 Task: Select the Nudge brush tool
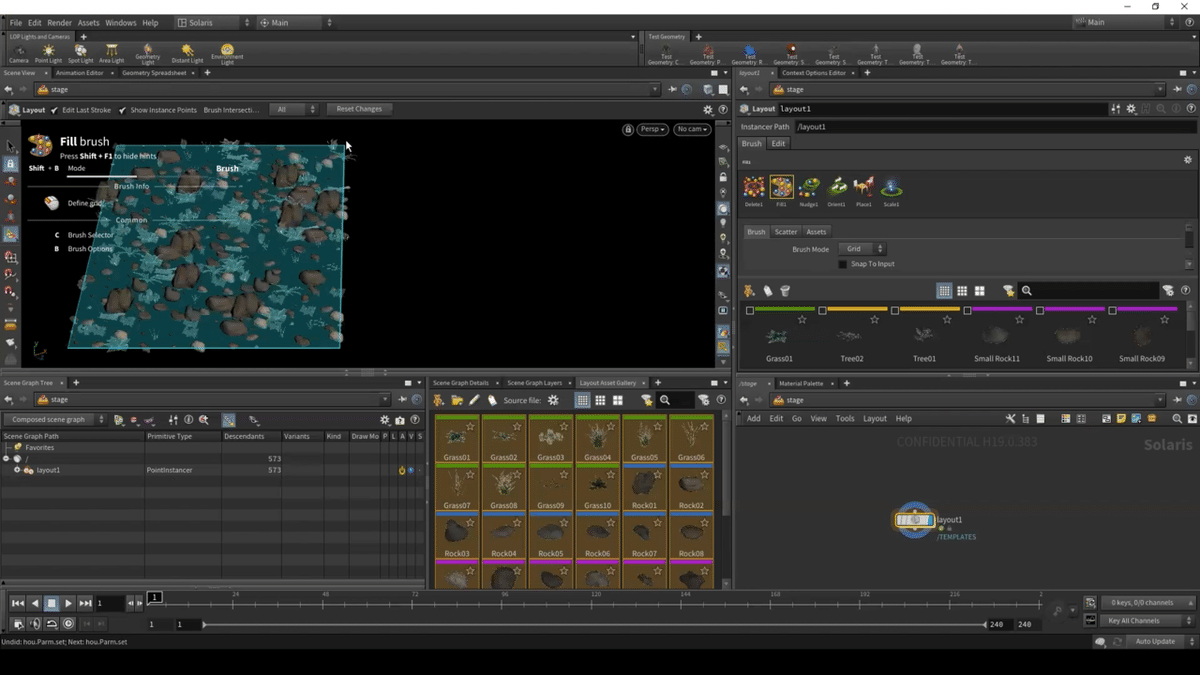(x=809, y=187)
